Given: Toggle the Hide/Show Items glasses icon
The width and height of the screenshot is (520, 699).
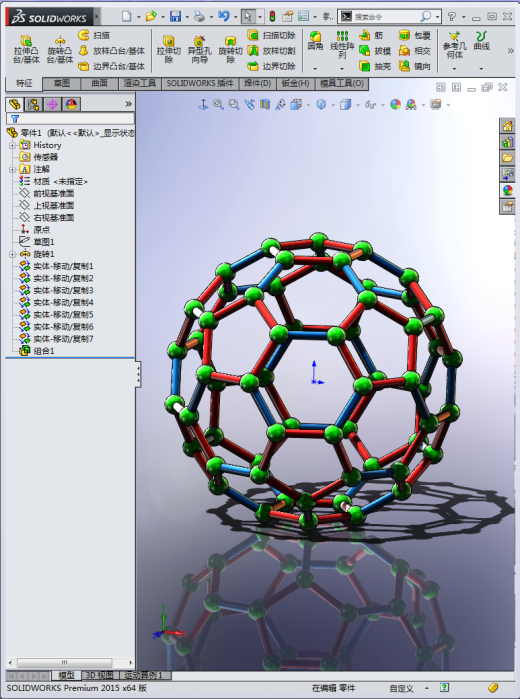Looking at the screenshot, I should pos(370,105).
